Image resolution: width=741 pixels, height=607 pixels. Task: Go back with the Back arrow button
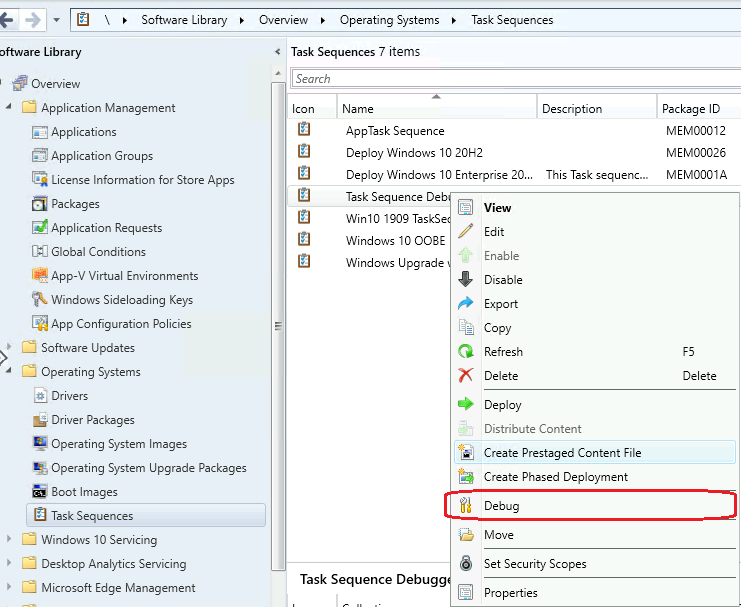[9, 20]
